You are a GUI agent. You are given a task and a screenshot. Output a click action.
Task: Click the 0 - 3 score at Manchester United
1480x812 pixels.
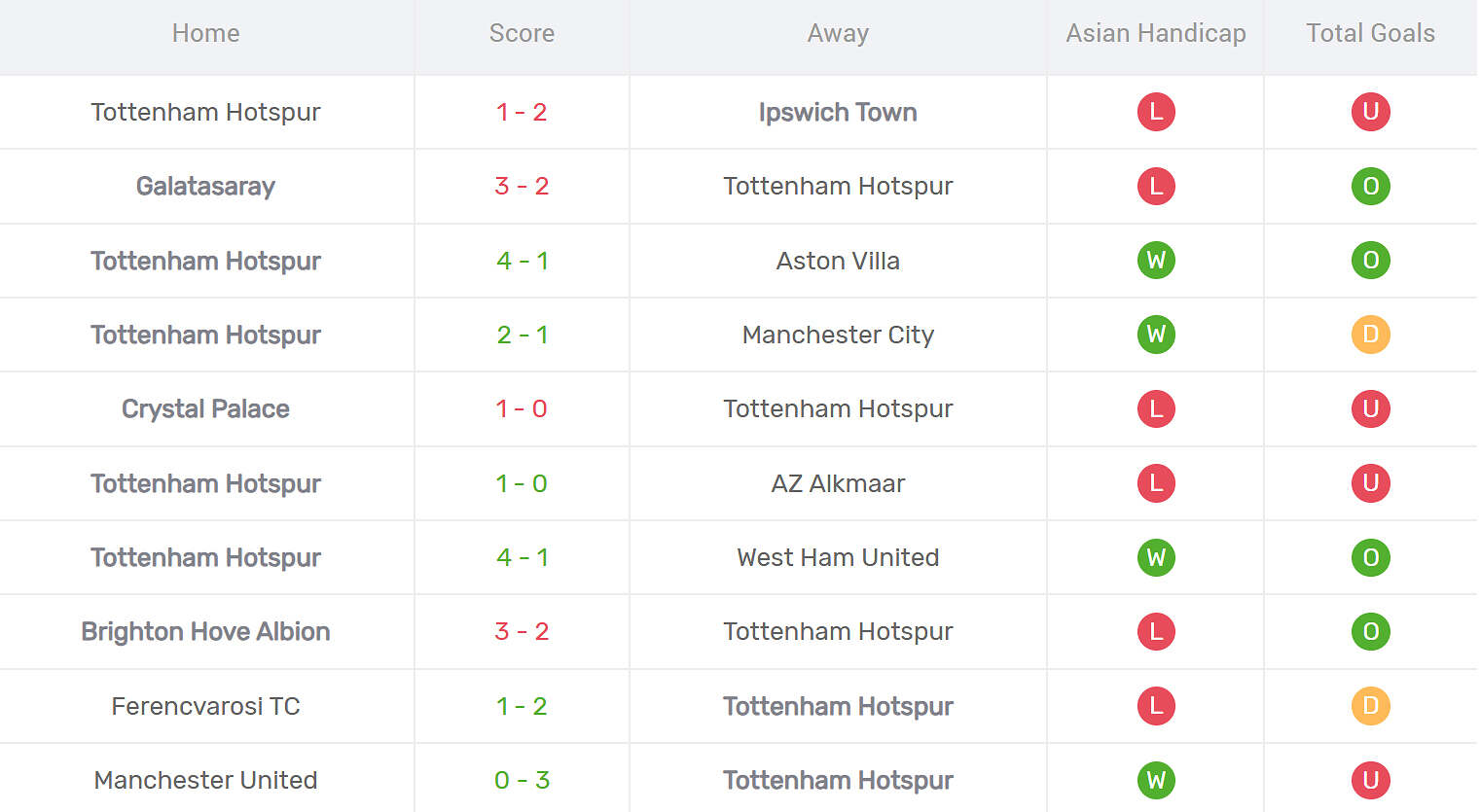[522, 780]
